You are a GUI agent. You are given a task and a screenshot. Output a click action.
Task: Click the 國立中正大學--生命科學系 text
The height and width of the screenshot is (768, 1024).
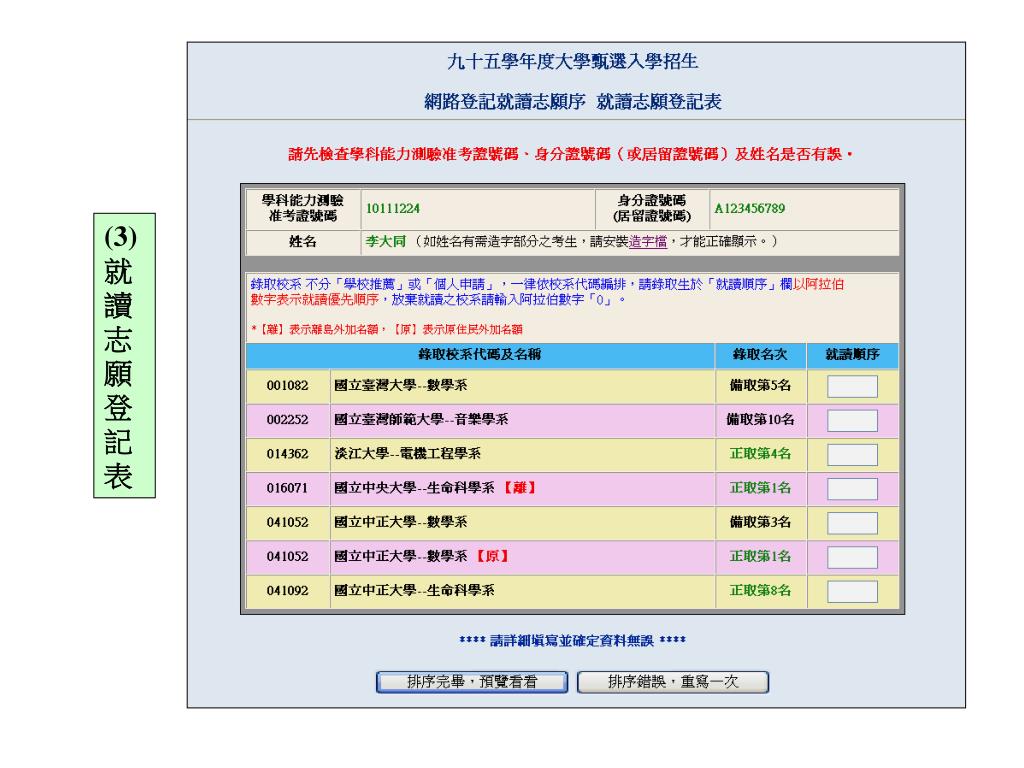coord(414,590)
